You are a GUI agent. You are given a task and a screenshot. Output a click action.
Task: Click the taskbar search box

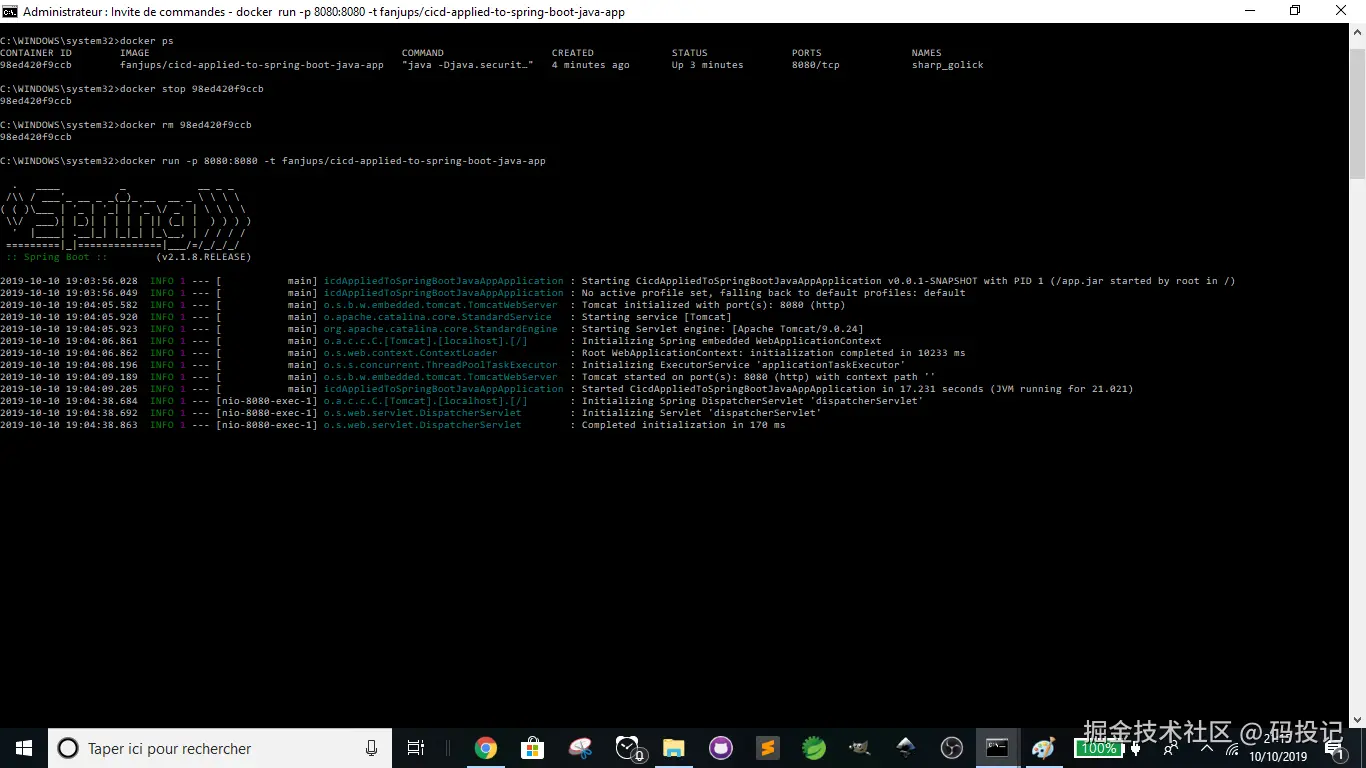[218, 748]
